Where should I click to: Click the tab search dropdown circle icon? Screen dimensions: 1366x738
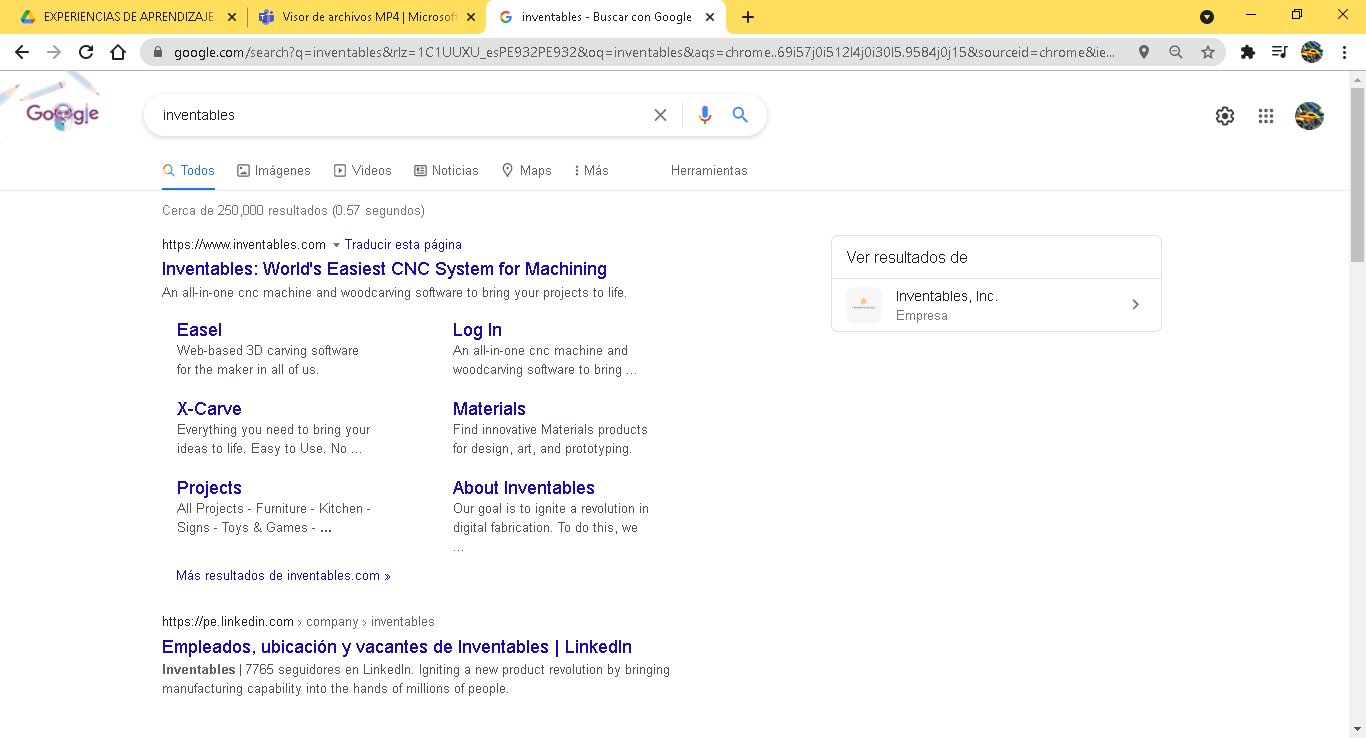click(1207, 17)
